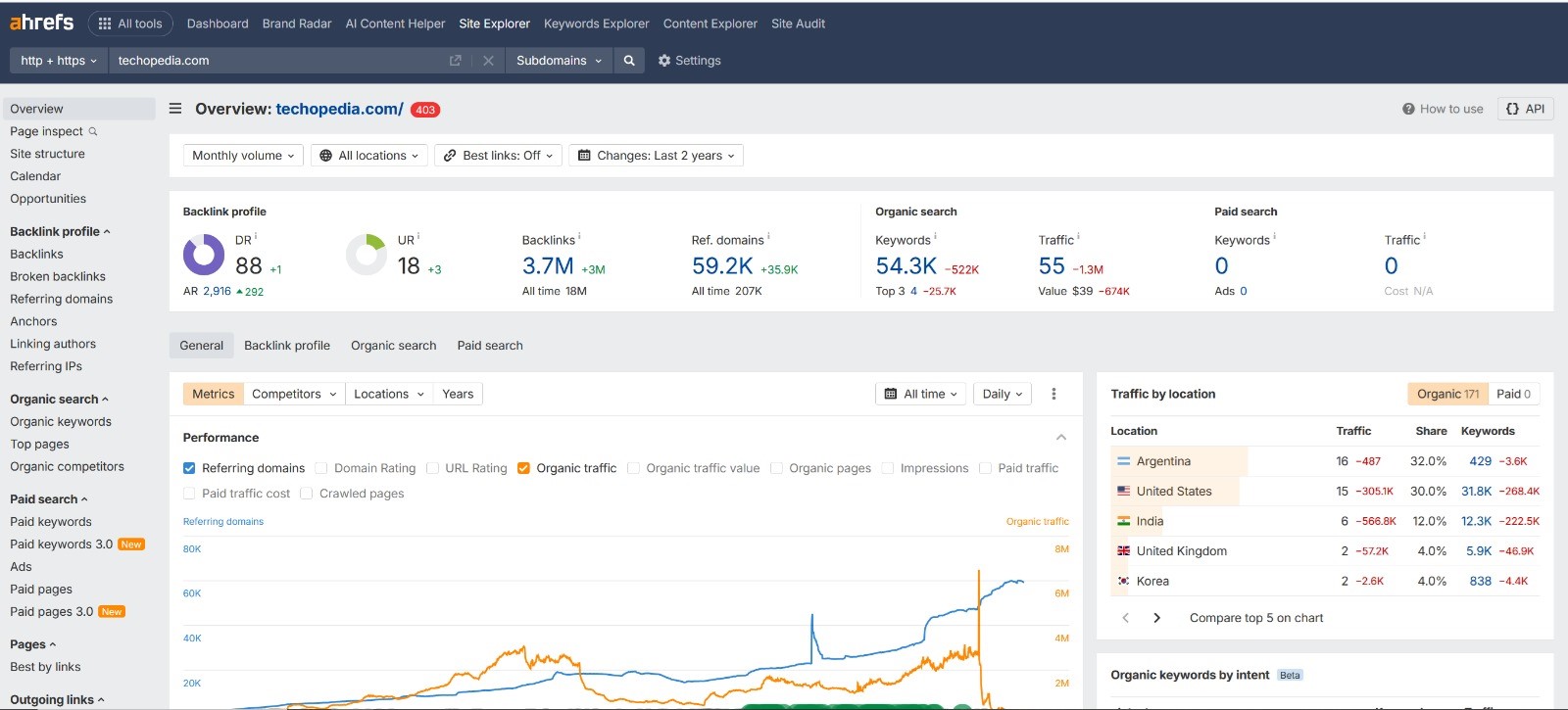Open the Daily interval dropdown
This screenshot has width=1568, height=710.
click(1003, 394)
